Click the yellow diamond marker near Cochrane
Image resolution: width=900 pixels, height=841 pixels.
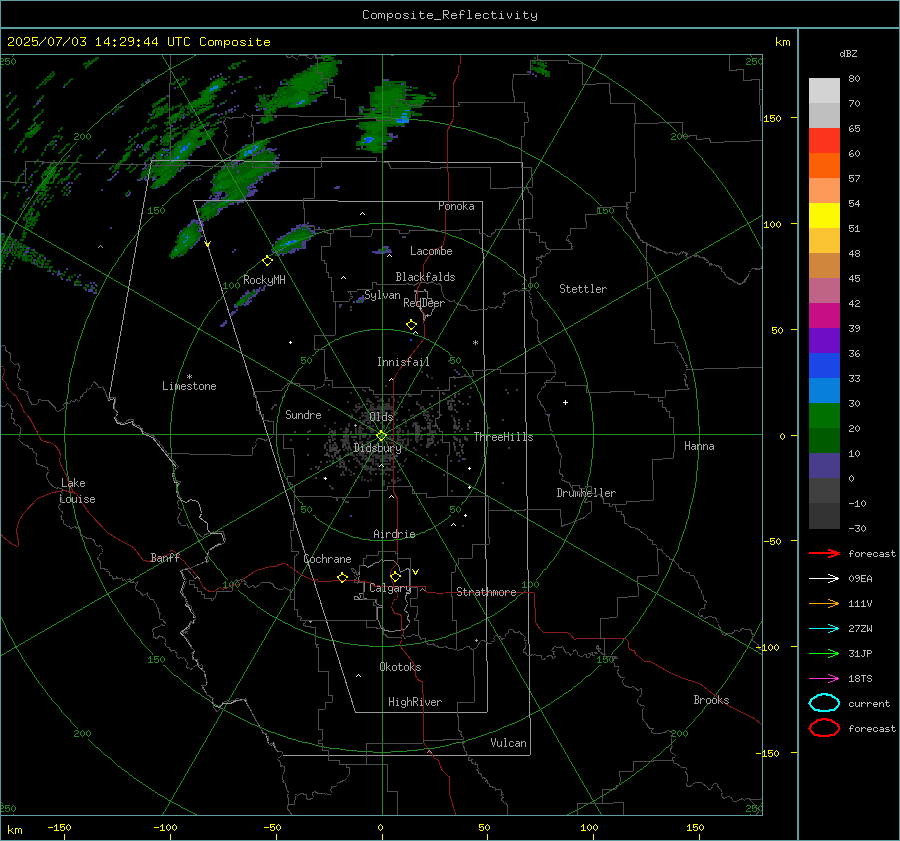pyautogui.click(x=342, y=577)
